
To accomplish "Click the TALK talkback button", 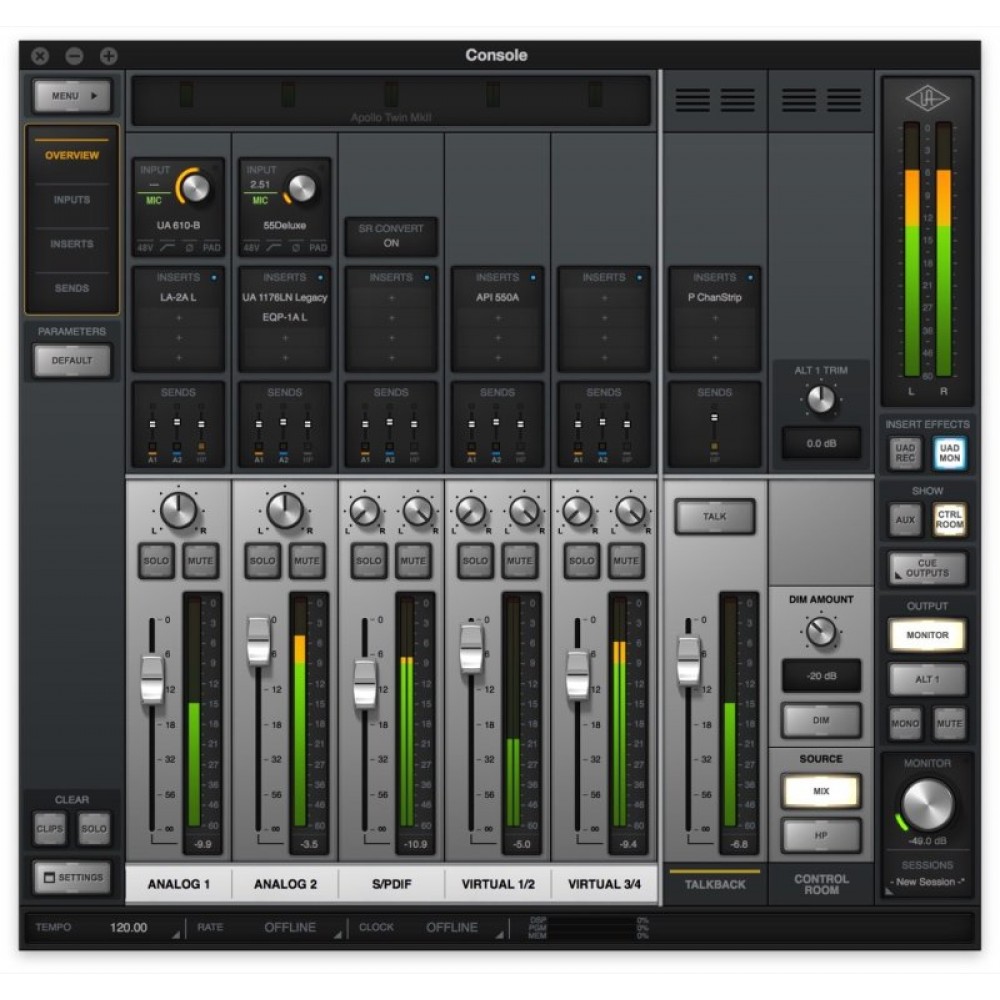I will tap(714, 517).
